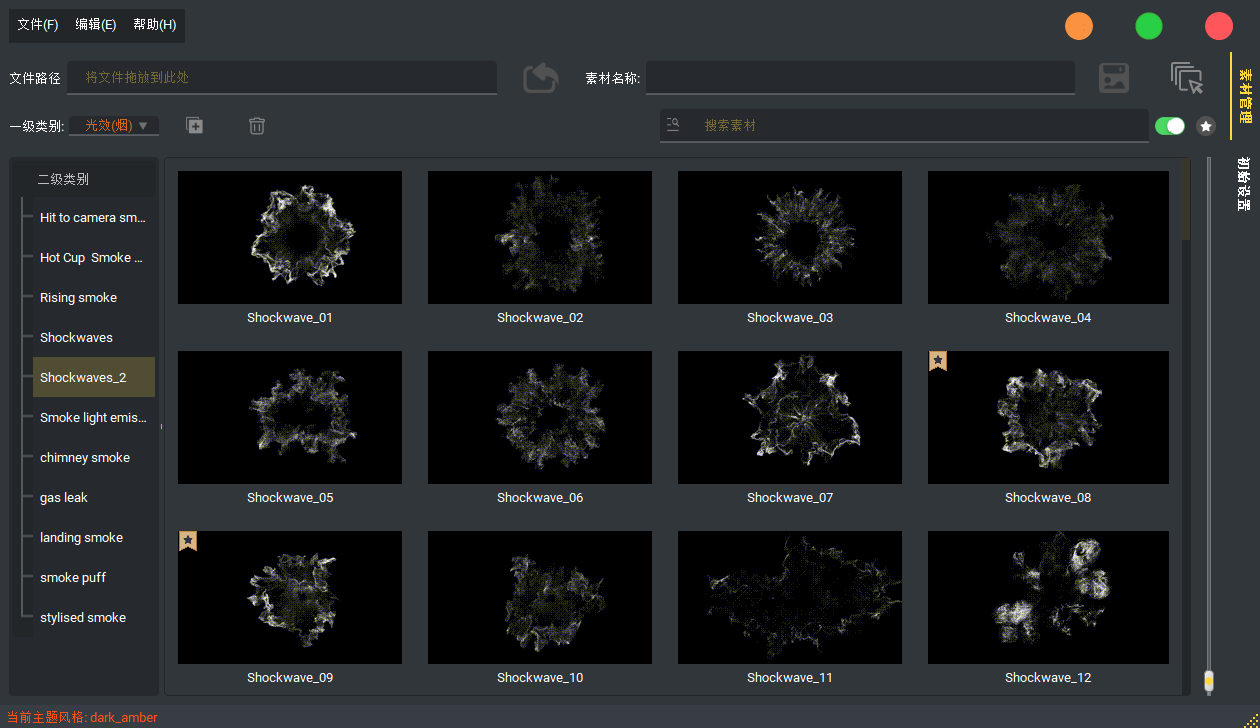The image size is (1260, 728).
Task: Click the save asset disk icon
Action: [x=1114, y=78]
